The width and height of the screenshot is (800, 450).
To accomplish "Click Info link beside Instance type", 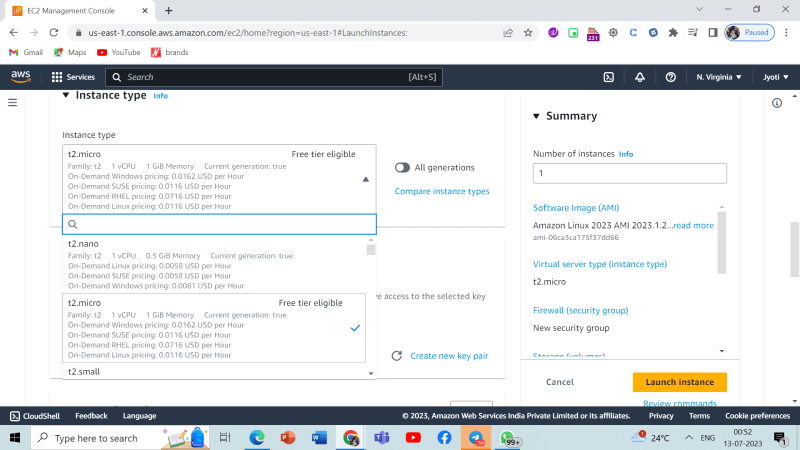I will pyautogui.click(x=160, y=96).
